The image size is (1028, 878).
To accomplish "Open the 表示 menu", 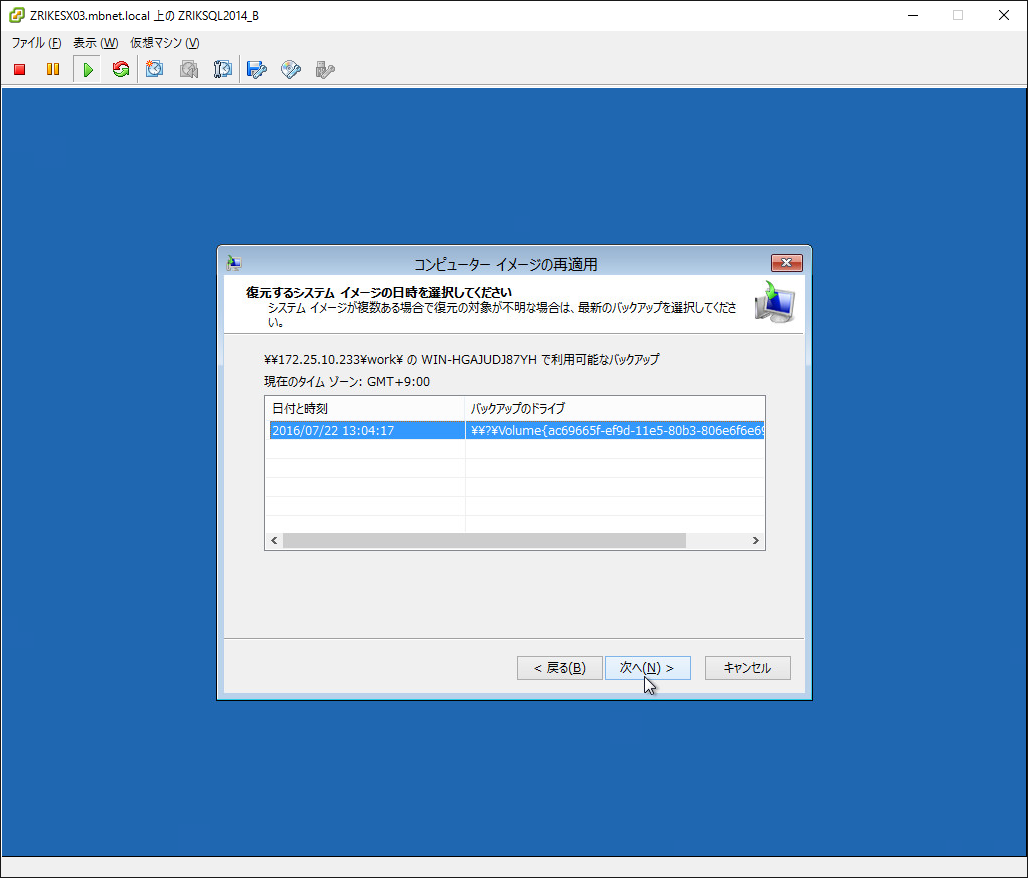I will point(95,43).
